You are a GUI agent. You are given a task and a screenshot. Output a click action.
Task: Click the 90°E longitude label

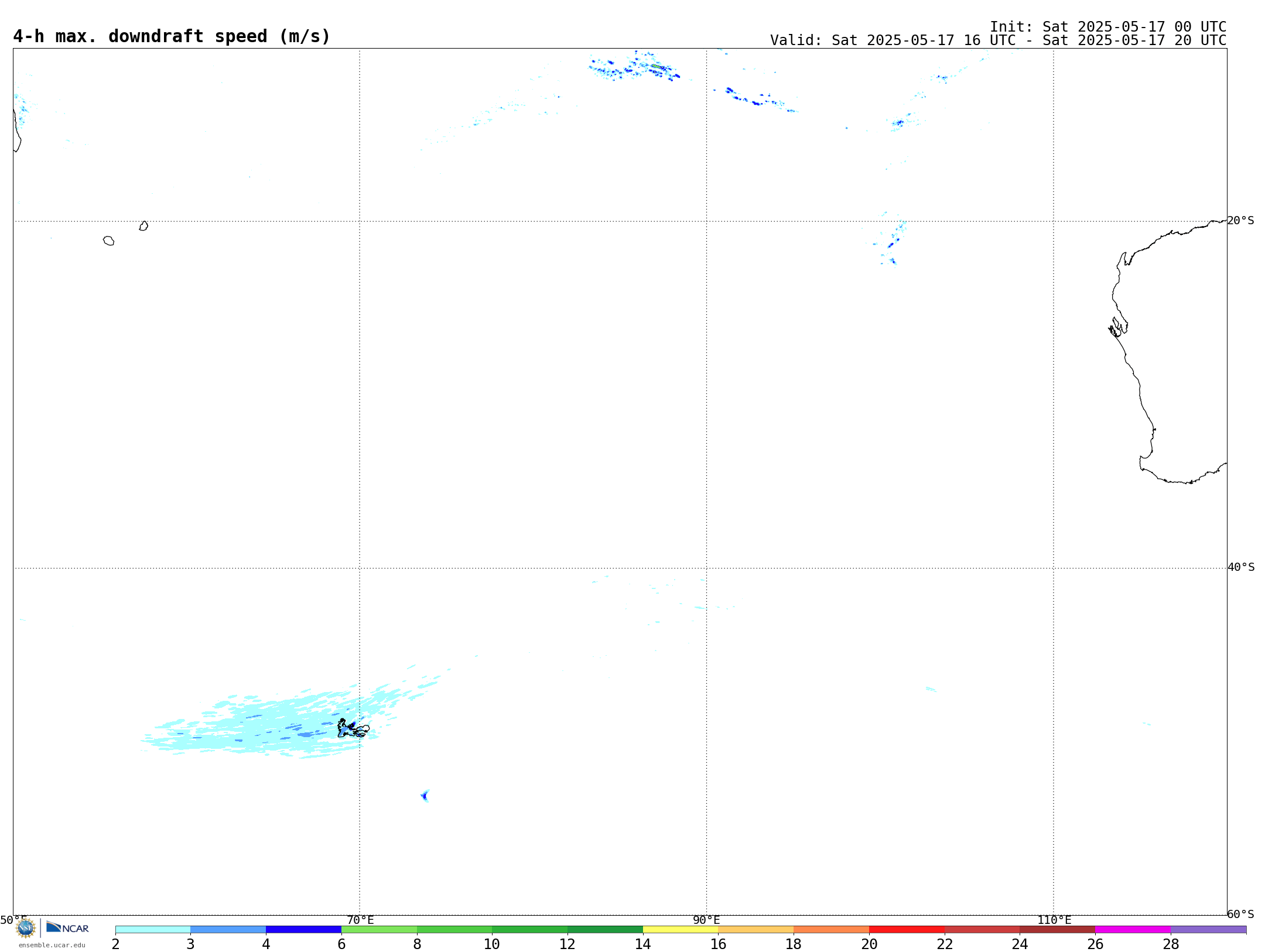[x=706, y=920]
